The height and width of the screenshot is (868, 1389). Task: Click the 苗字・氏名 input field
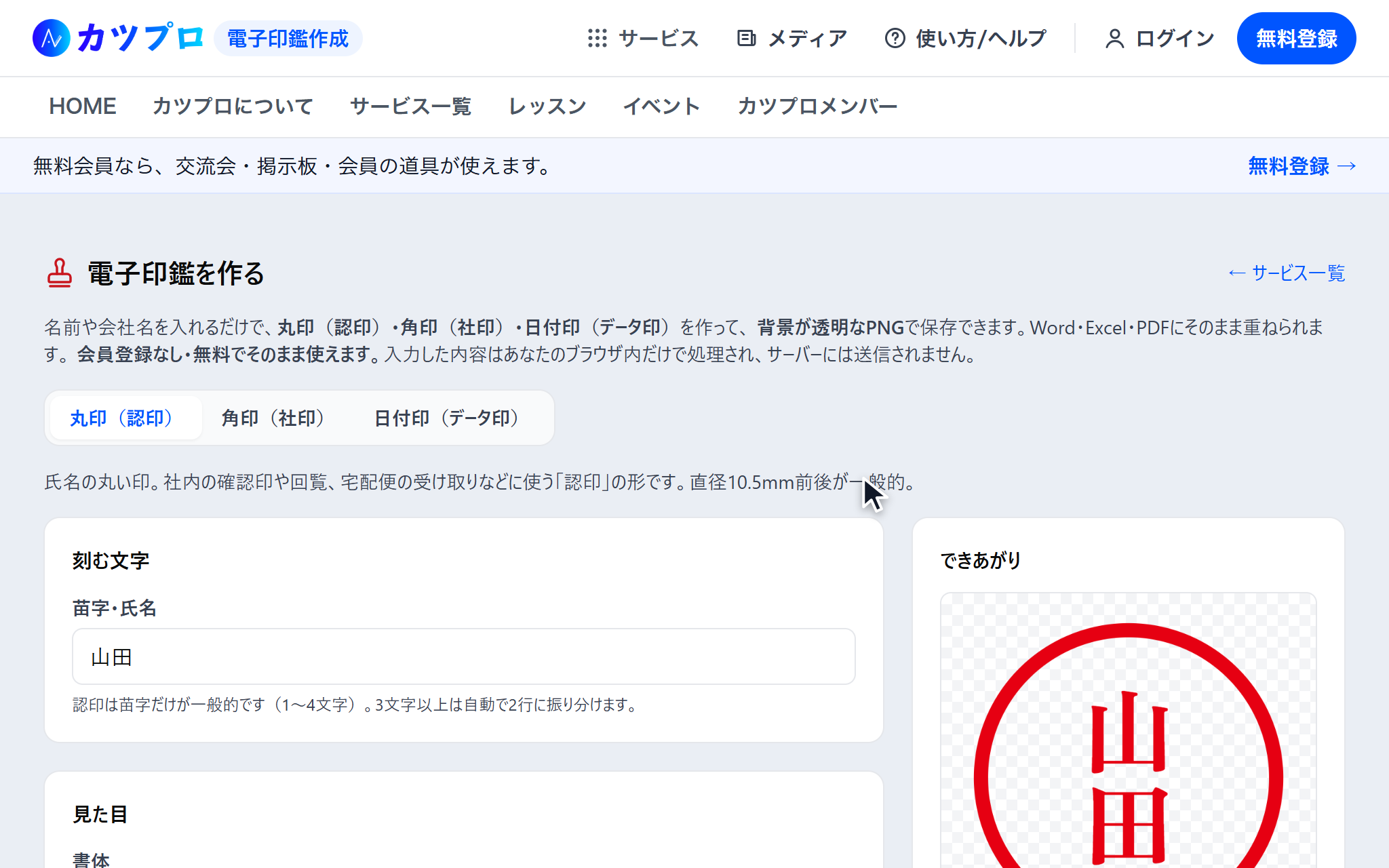pos(464,656)
